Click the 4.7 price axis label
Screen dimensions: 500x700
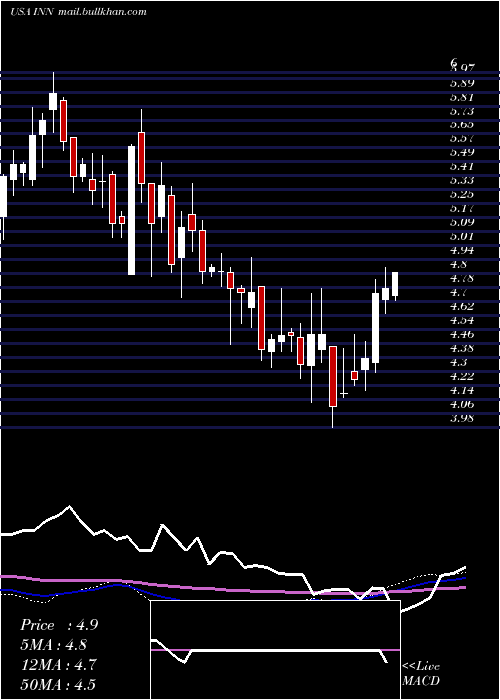[458, 292]
